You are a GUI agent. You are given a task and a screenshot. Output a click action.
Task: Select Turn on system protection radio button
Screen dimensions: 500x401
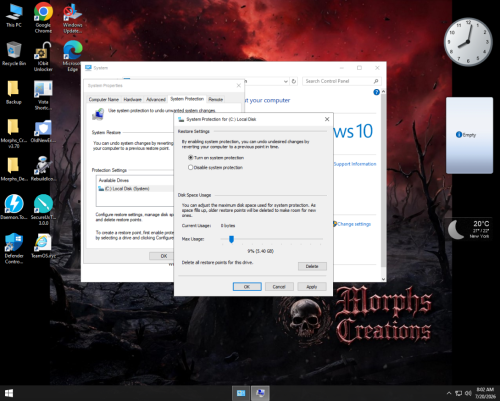click(190, 157)
